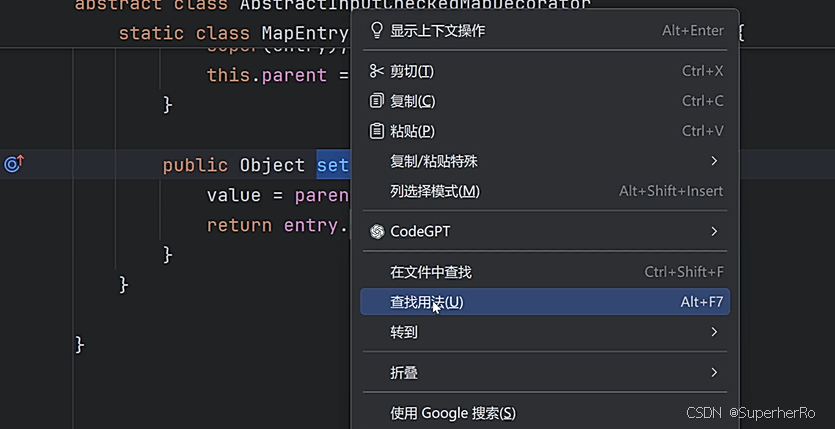Click the MapEntry class name in sticky header
Viewport: 835px width, 429px height.
(305, 33)
